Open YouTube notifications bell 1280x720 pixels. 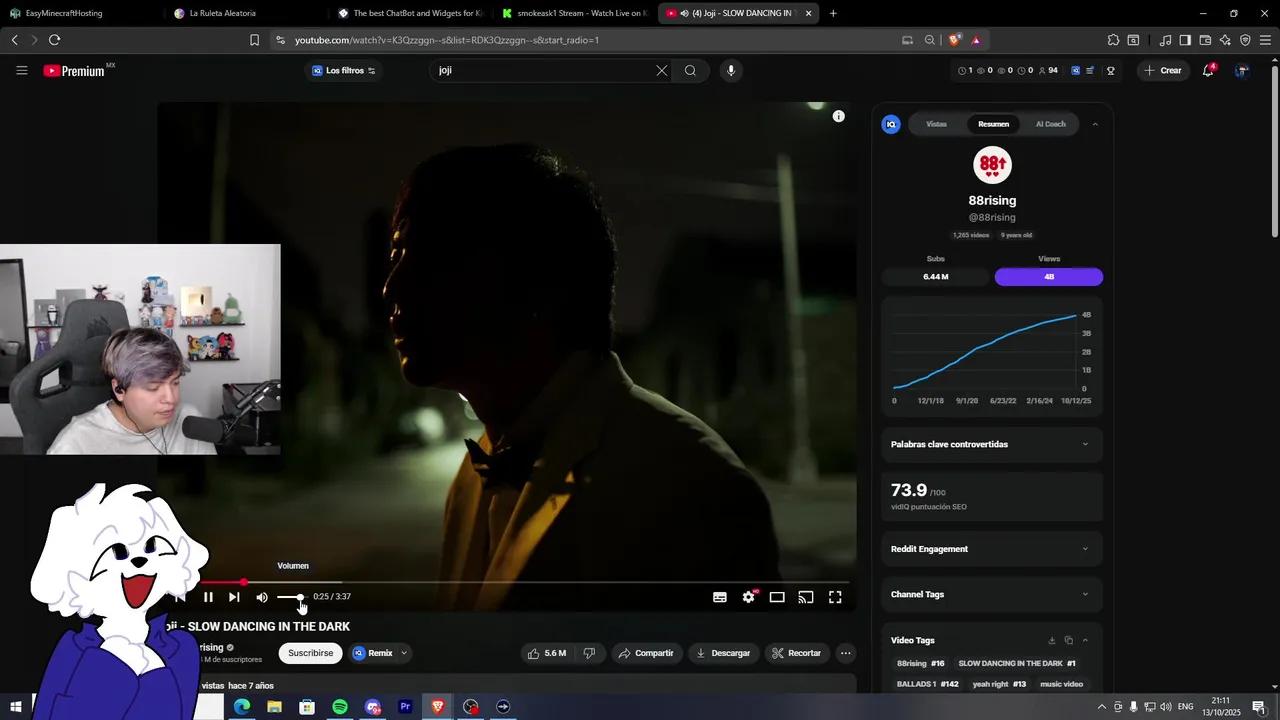[1208, 70]
